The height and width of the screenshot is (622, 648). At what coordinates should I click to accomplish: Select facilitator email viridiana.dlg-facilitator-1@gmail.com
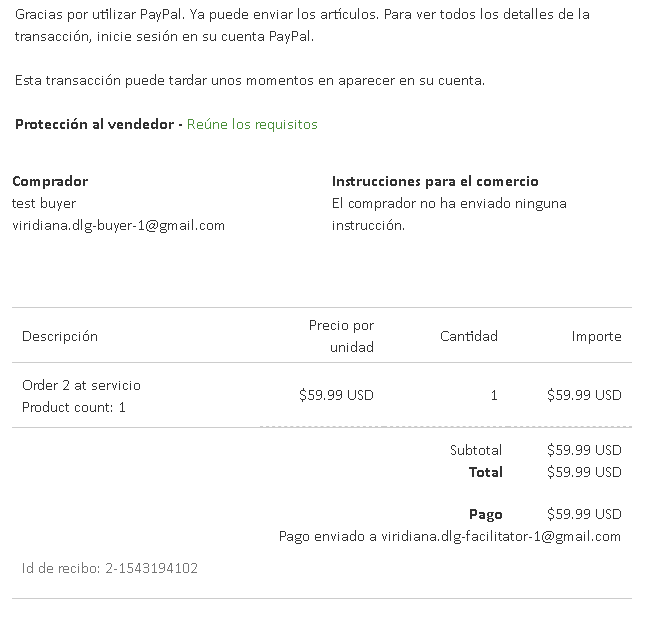[x=501, y=536]
